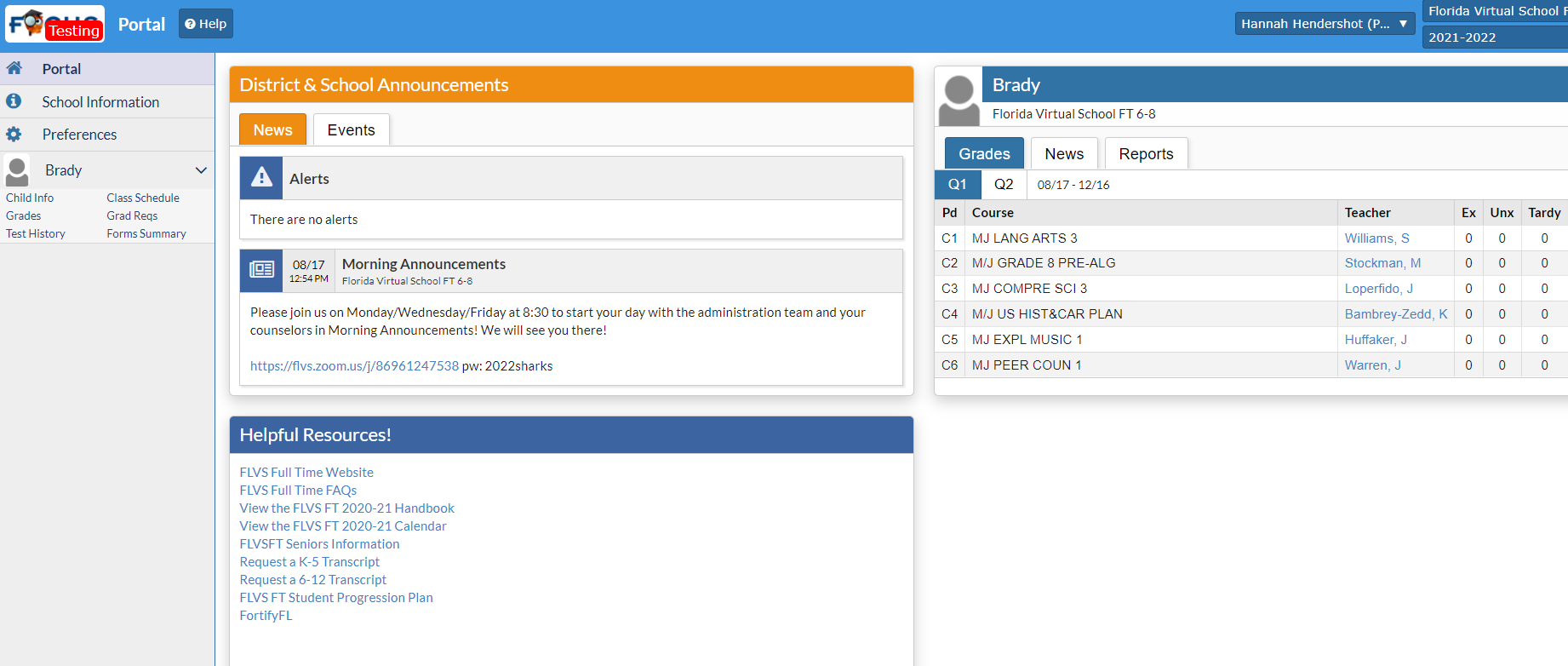Open the 2021-2022 school year dropdown

coord(1495,37)
